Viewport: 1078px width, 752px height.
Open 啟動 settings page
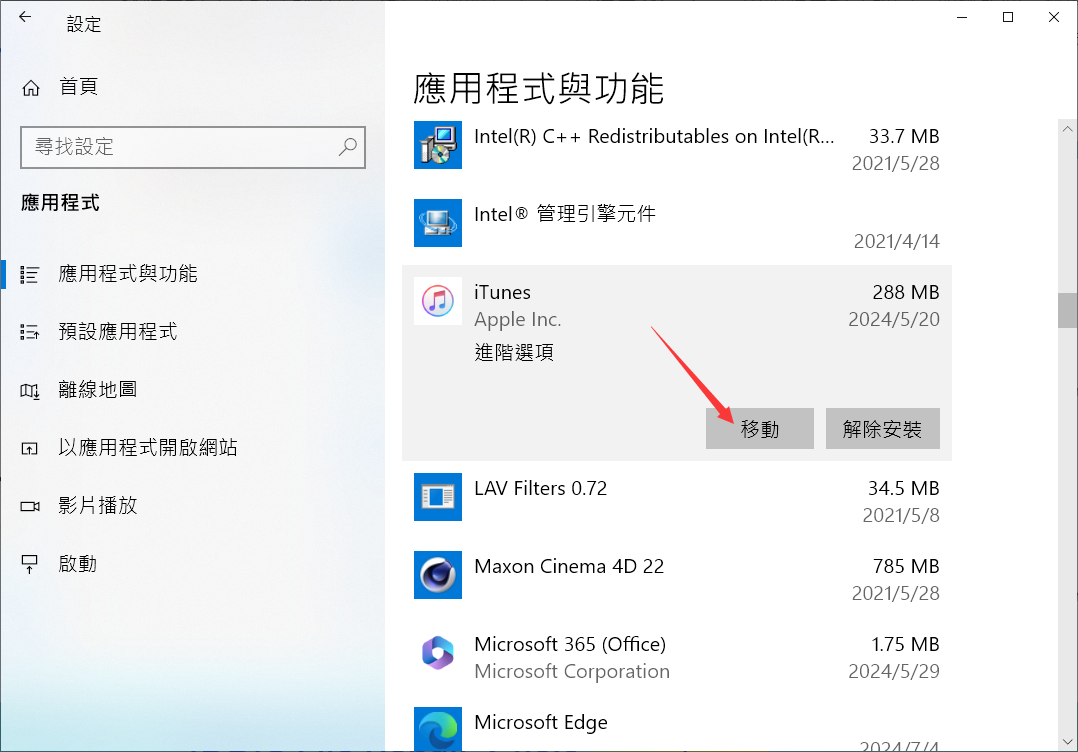click(192, 564)
